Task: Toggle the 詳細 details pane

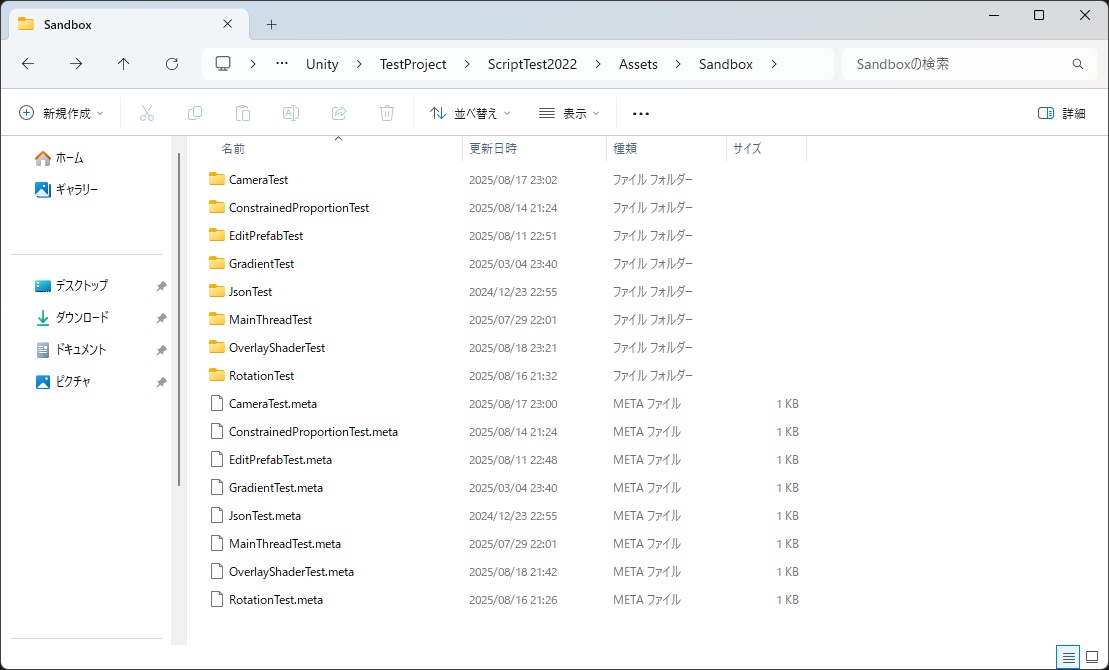Action: 1062,113
